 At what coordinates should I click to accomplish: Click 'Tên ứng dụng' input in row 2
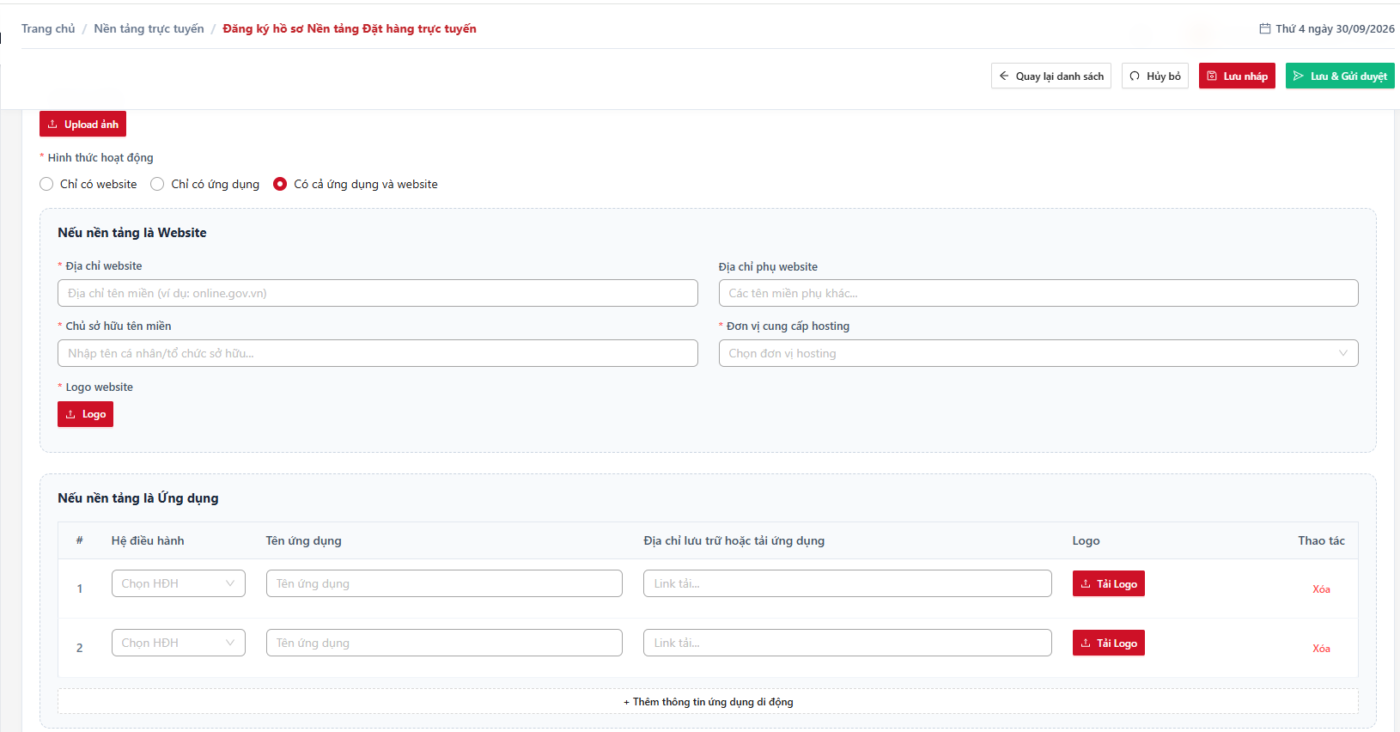click(444, 643)
